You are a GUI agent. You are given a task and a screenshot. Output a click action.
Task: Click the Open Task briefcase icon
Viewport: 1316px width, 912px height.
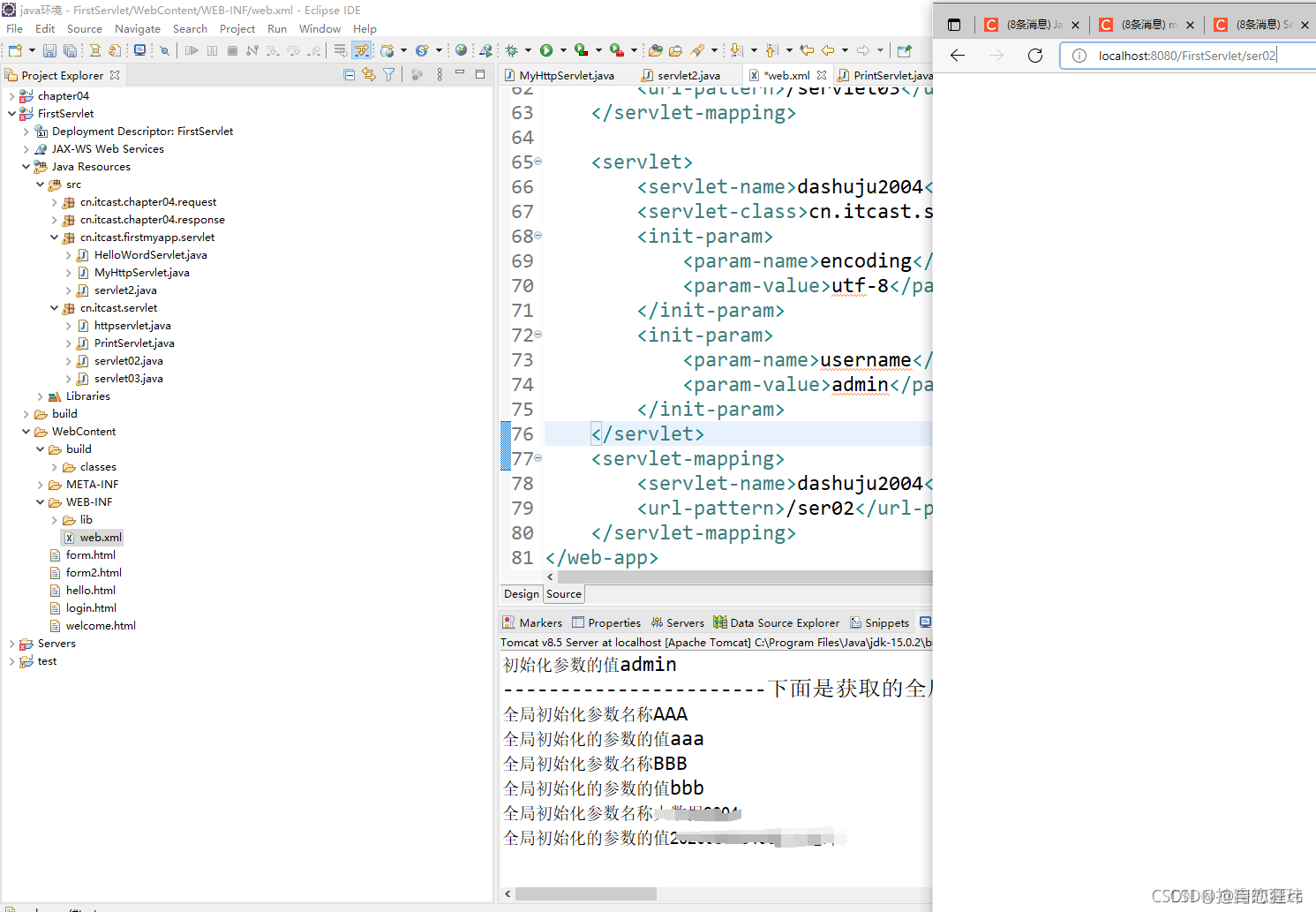coord(675,50)
